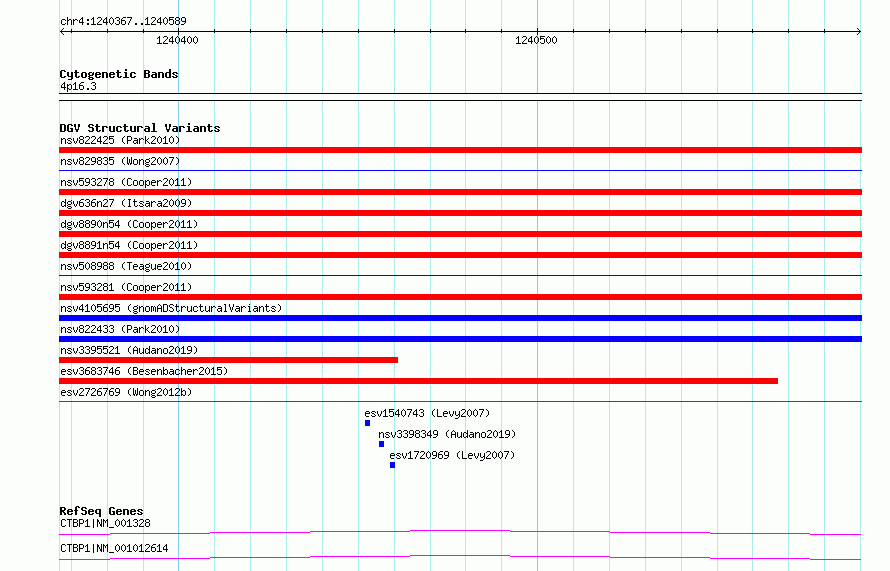Screen dimensions: 890x571
Task: Click the 1240500 ruler position label
Action: [536, 40]
